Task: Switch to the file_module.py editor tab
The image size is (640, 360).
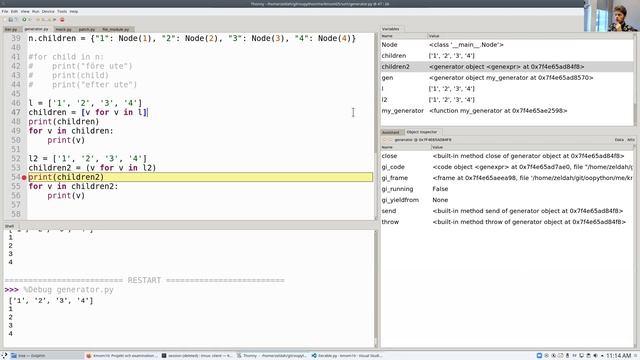Action: (x=116, y=29)
